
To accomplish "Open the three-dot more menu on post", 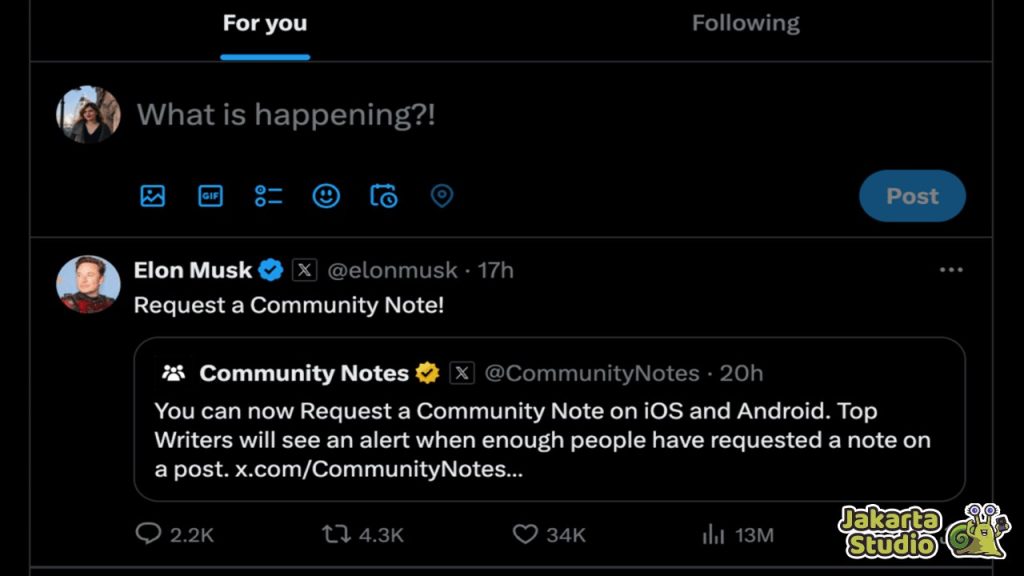I will click(x=951, y=270).
